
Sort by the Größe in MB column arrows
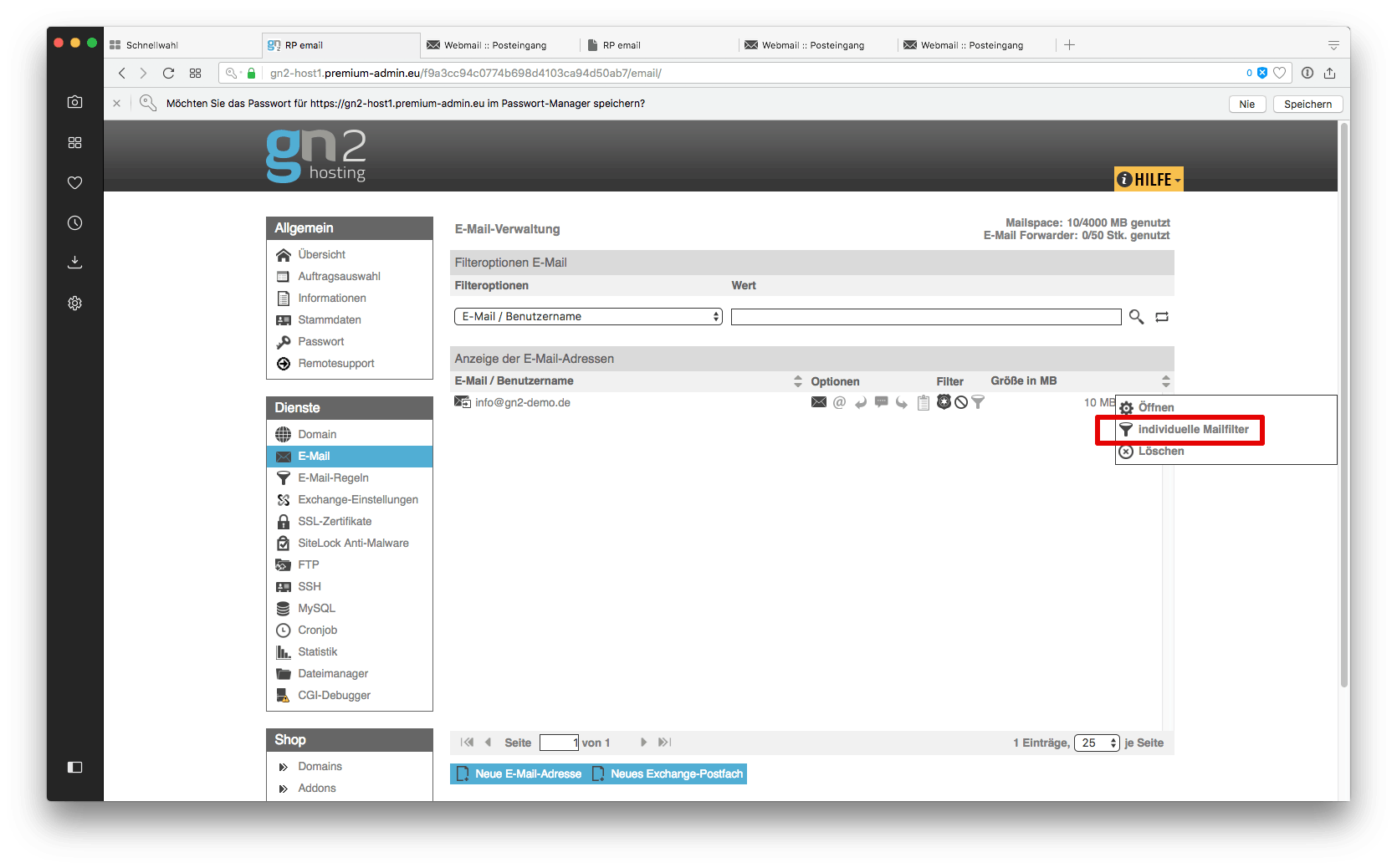point(1166,381)
